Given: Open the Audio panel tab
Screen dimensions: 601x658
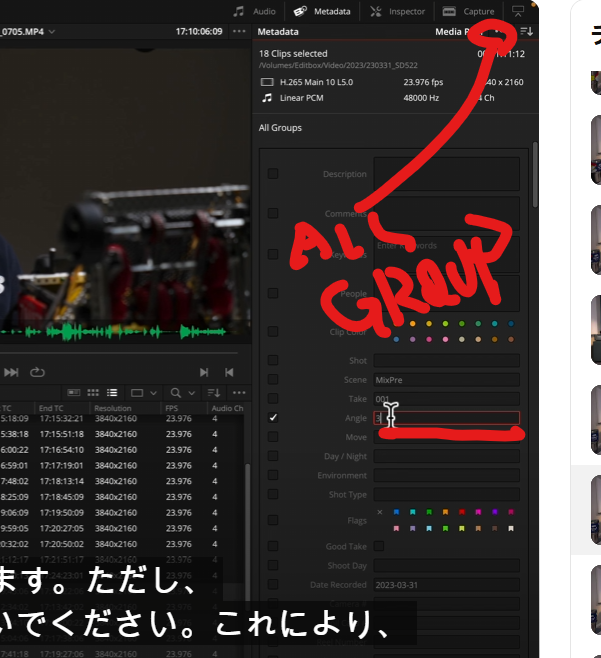Looking at the screenshot, I should point(254,11).
